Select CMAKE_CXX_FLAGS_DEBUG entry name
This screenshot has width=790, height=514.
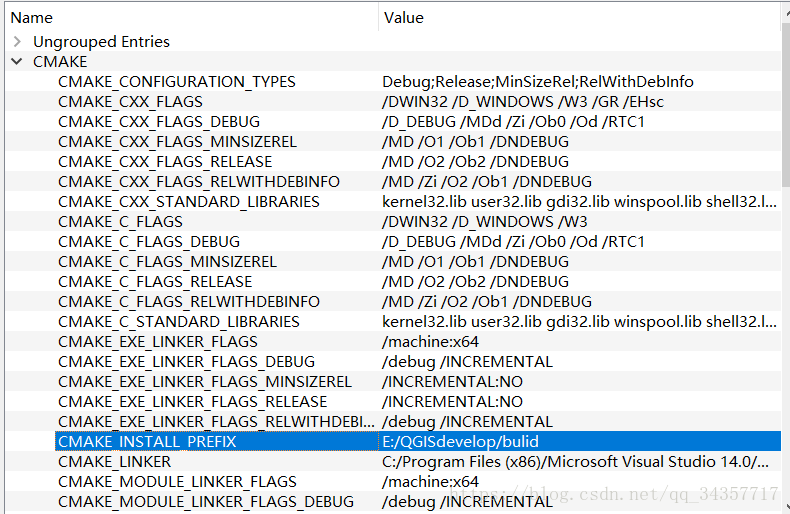click(159, 122)
